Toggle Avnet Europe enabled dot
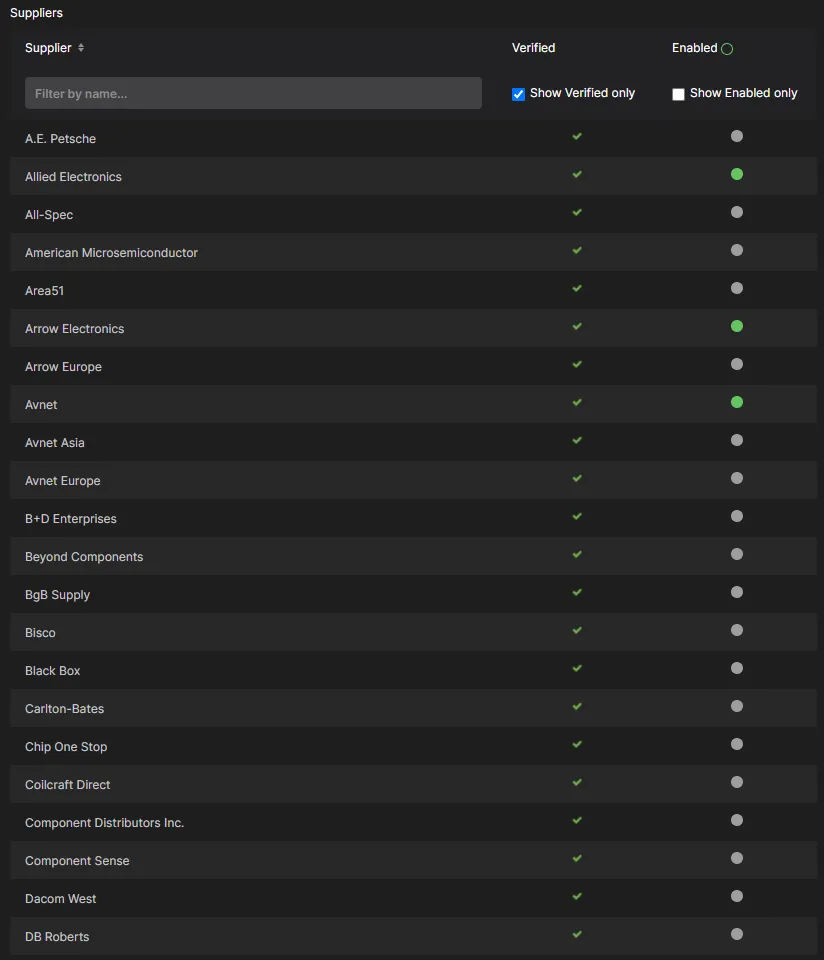The width and height of the screenshot is (824, 960). click(x=737, y=478)
